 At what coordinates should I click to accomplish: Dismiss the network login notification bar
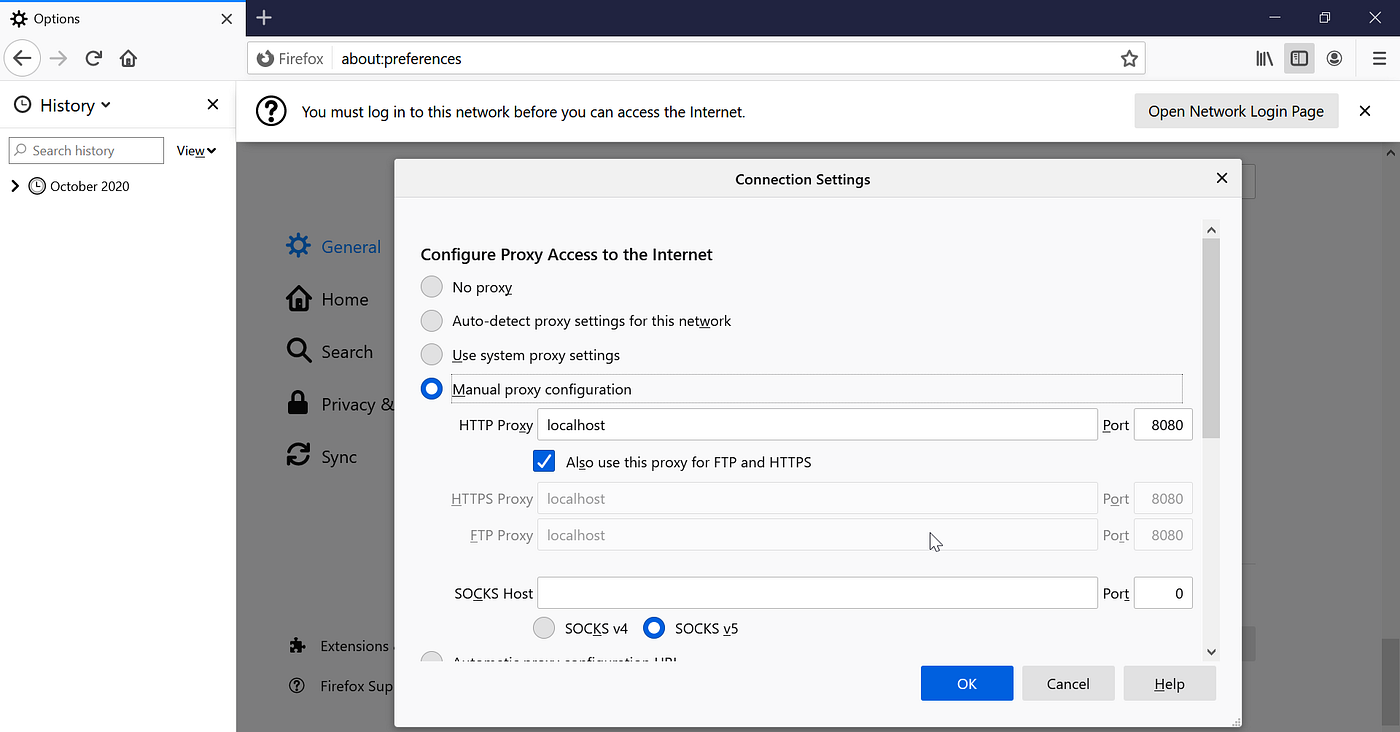coord(1365,111)
